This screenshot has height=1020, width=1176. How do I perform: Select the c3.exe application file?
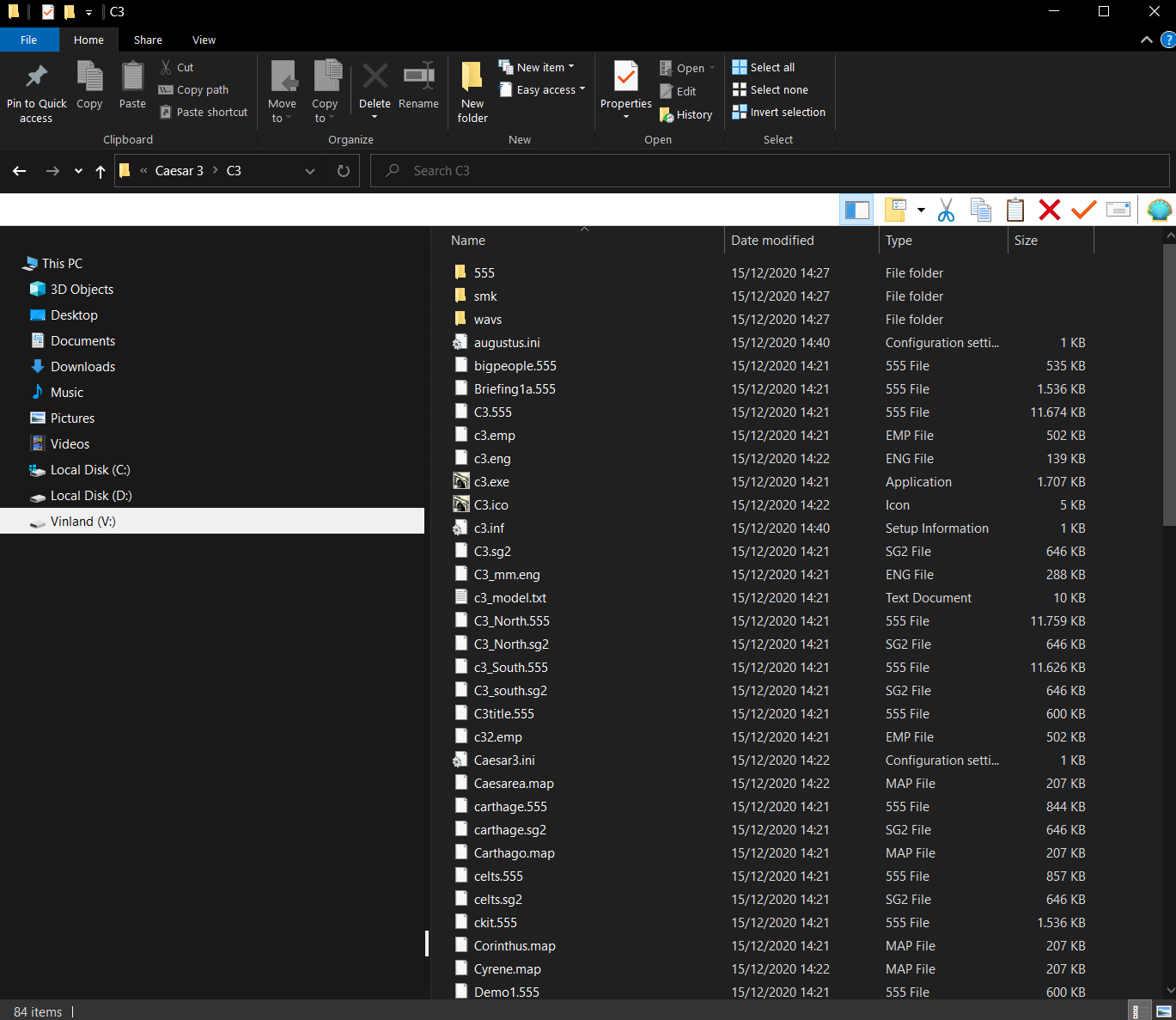pos(491,481)
